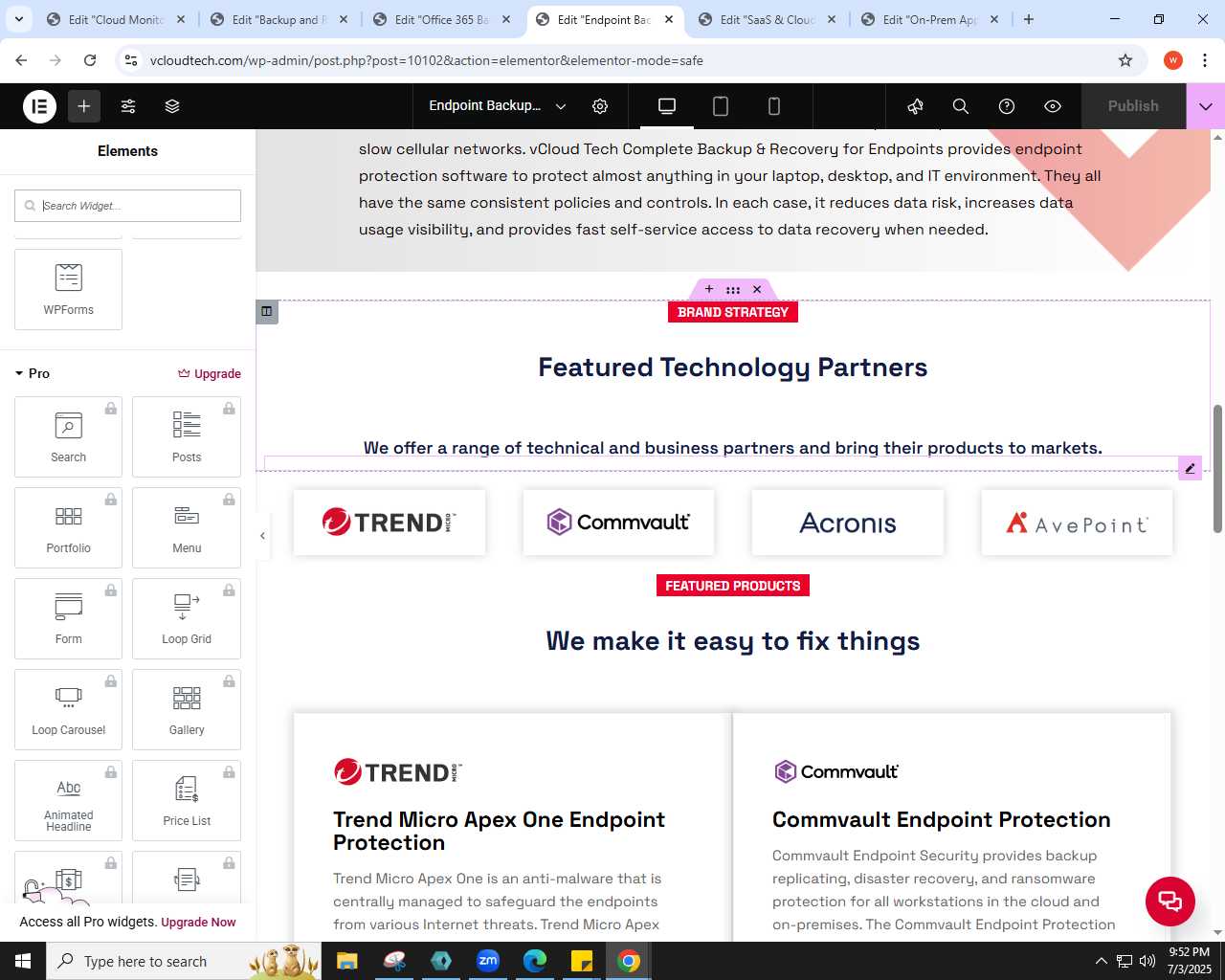1225x980 pixels.
Task: Click the Search Widget input field
Action: tap(127, 206)
